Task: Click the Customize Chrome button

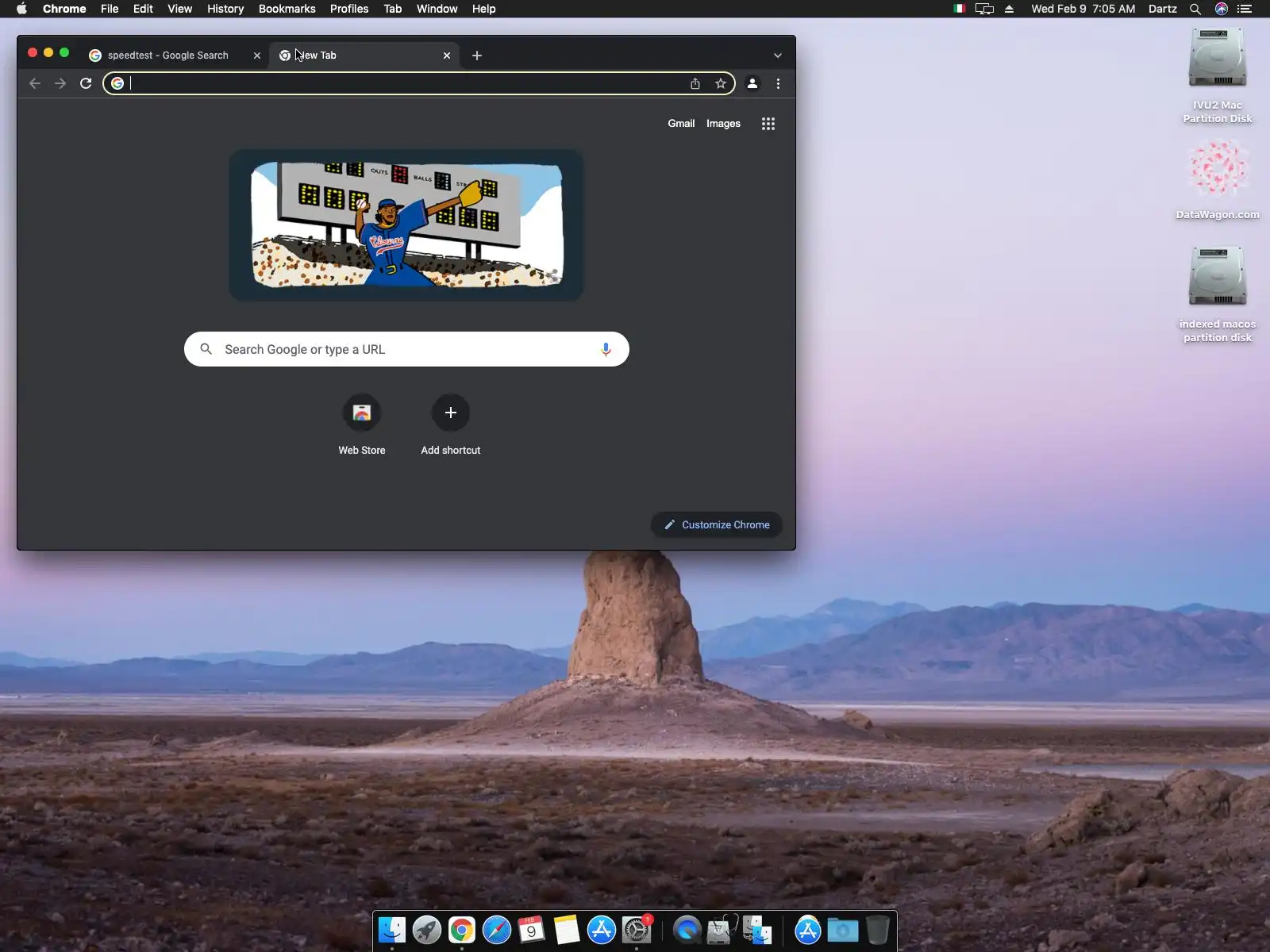Action: 717,524
